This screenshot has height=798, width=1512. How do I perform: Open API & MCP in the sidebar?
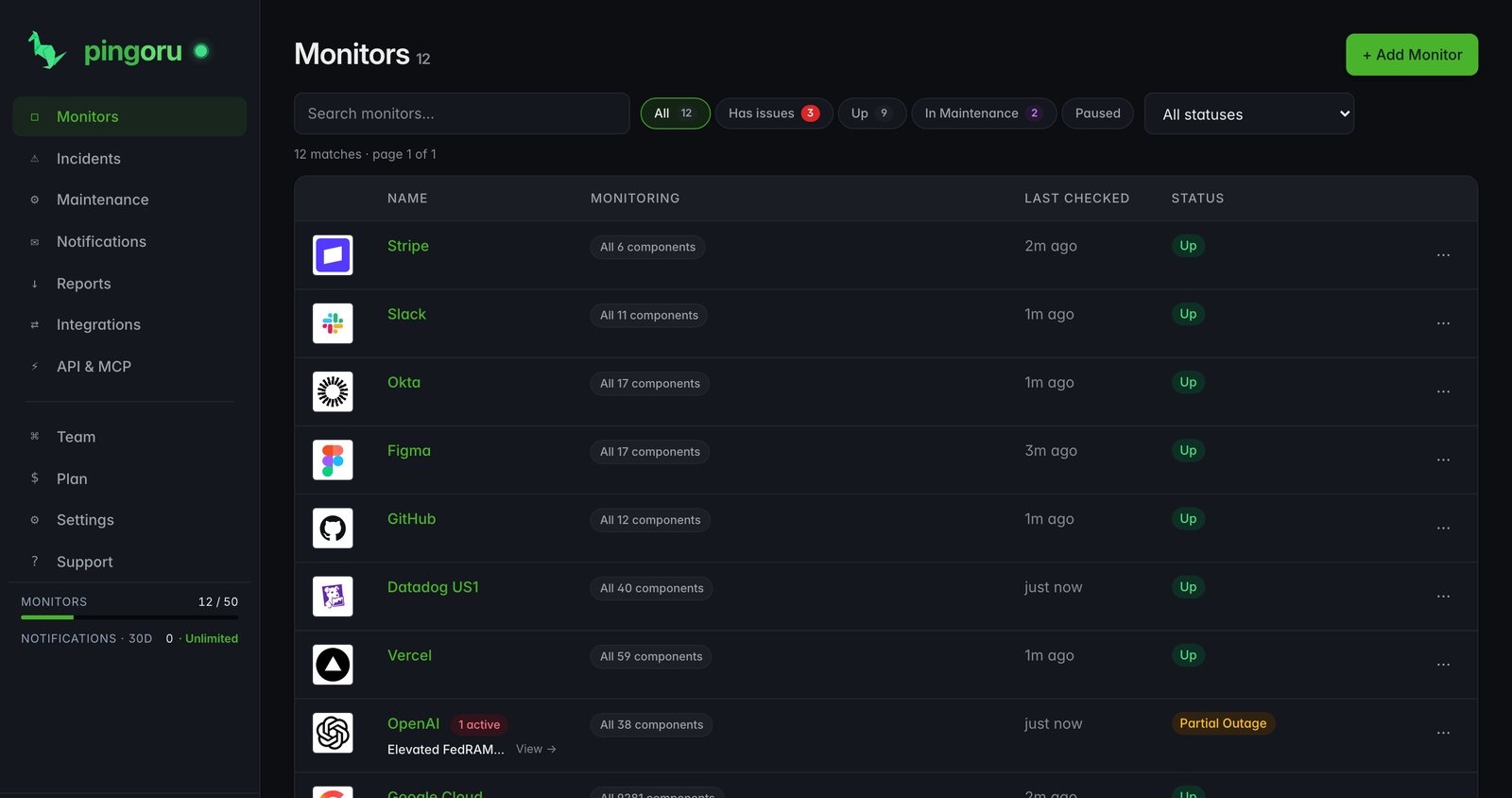pyautogui.click(x=129, y=366)
